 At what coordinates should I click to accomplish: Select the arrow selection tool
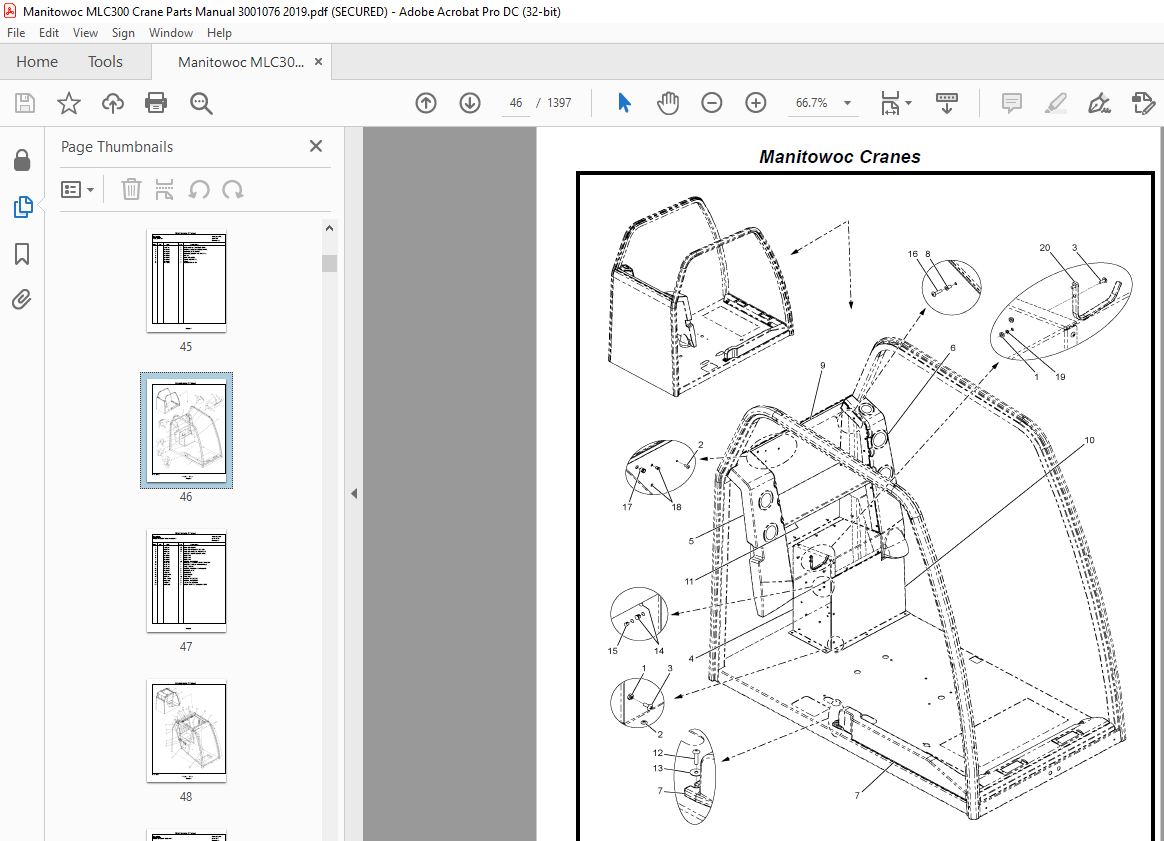pos(624,102)
